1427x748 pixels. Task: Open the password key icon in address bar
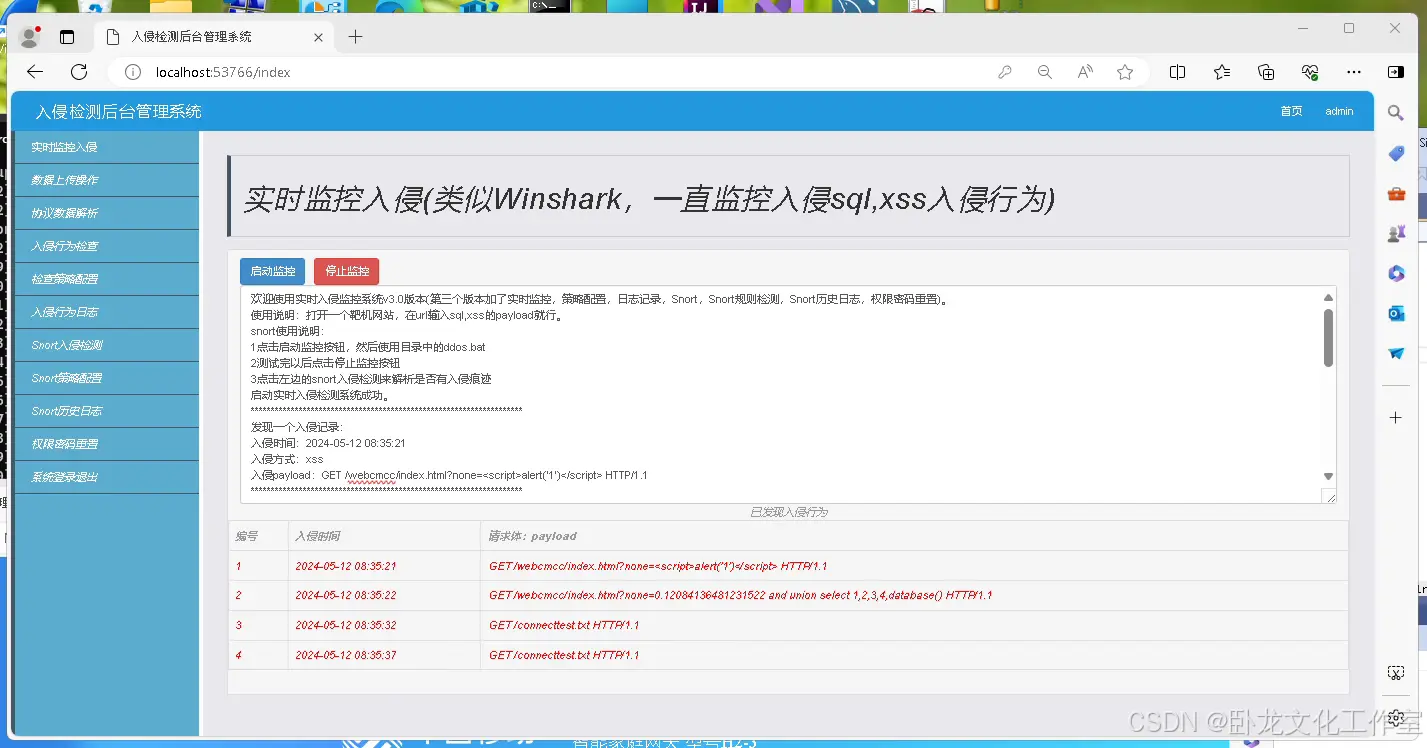pyautogui.click(x=1005, y=72)
